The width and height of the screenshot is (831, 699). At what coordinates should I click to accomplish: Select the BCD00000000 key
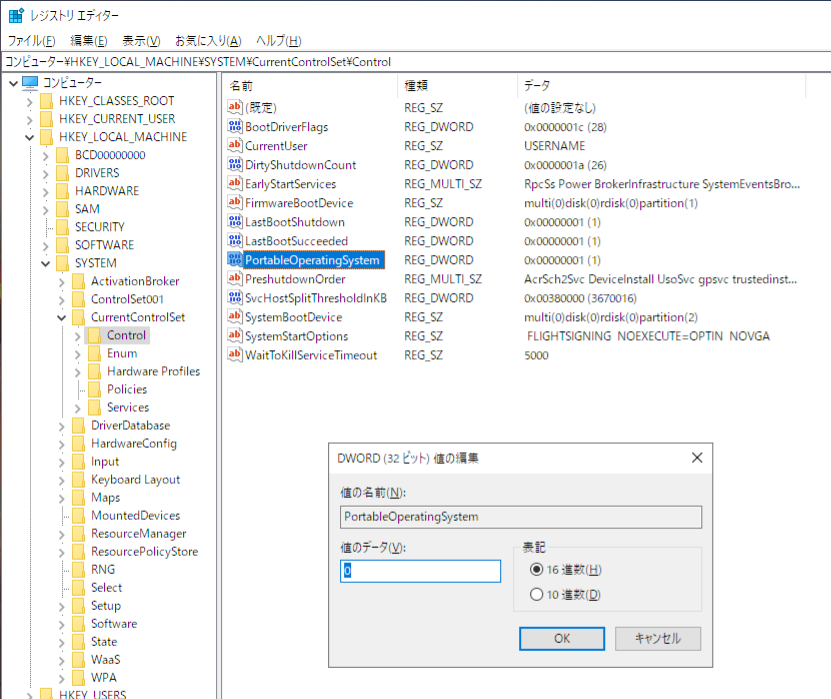click(110, 155)
